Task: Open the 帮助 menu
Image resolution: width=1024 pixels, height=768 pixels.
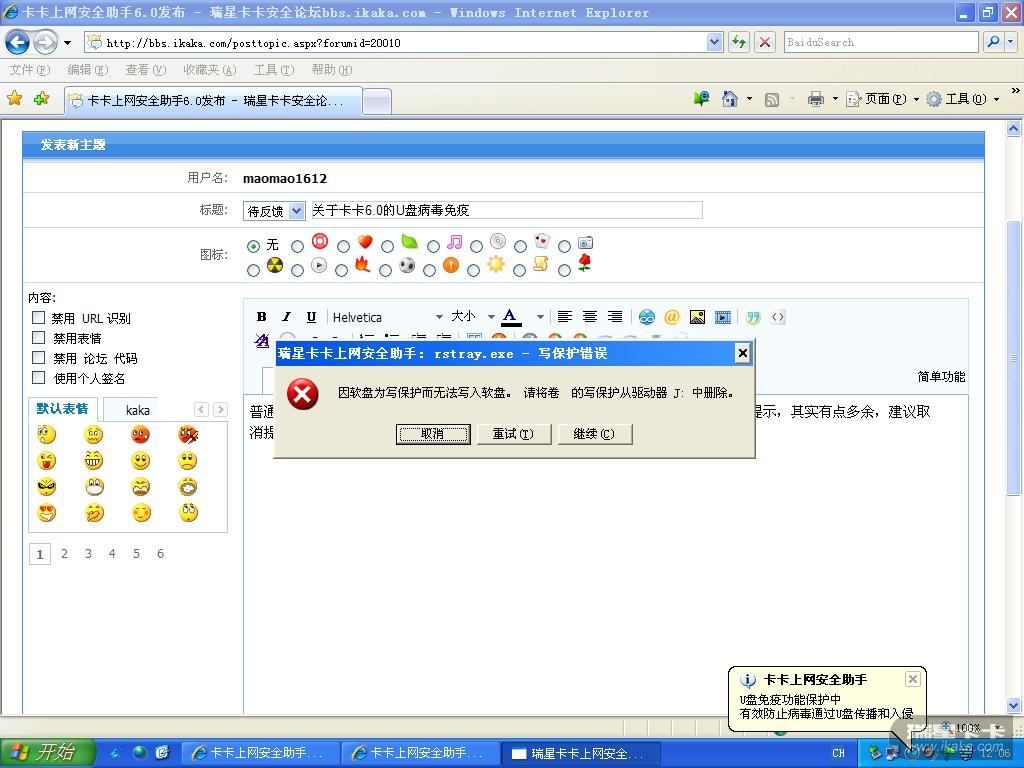Action: coord(332,69)
